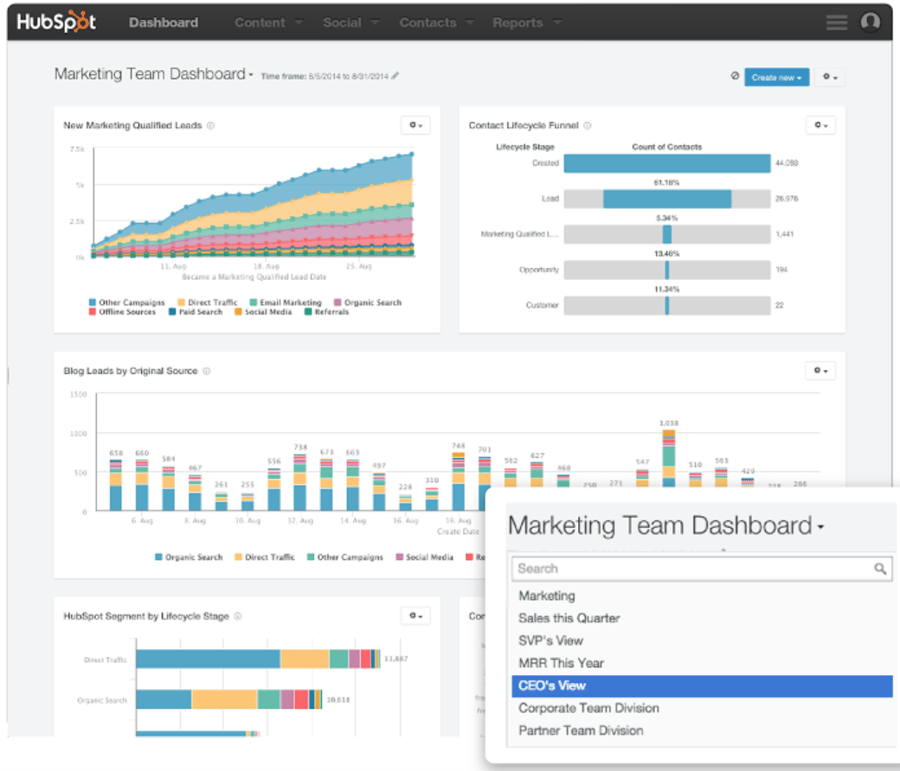Click the magnifier icon in the dashboard search box

[882, 568]
